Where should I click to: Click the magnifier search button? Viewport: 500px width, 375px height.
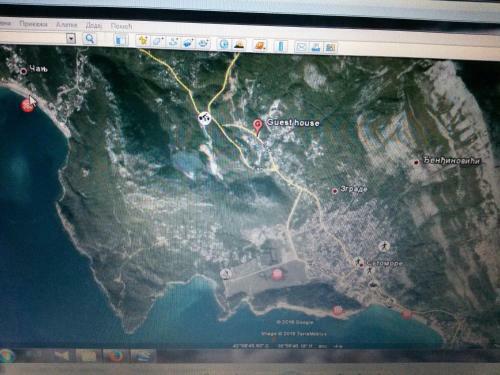click(x=89, y=39)
